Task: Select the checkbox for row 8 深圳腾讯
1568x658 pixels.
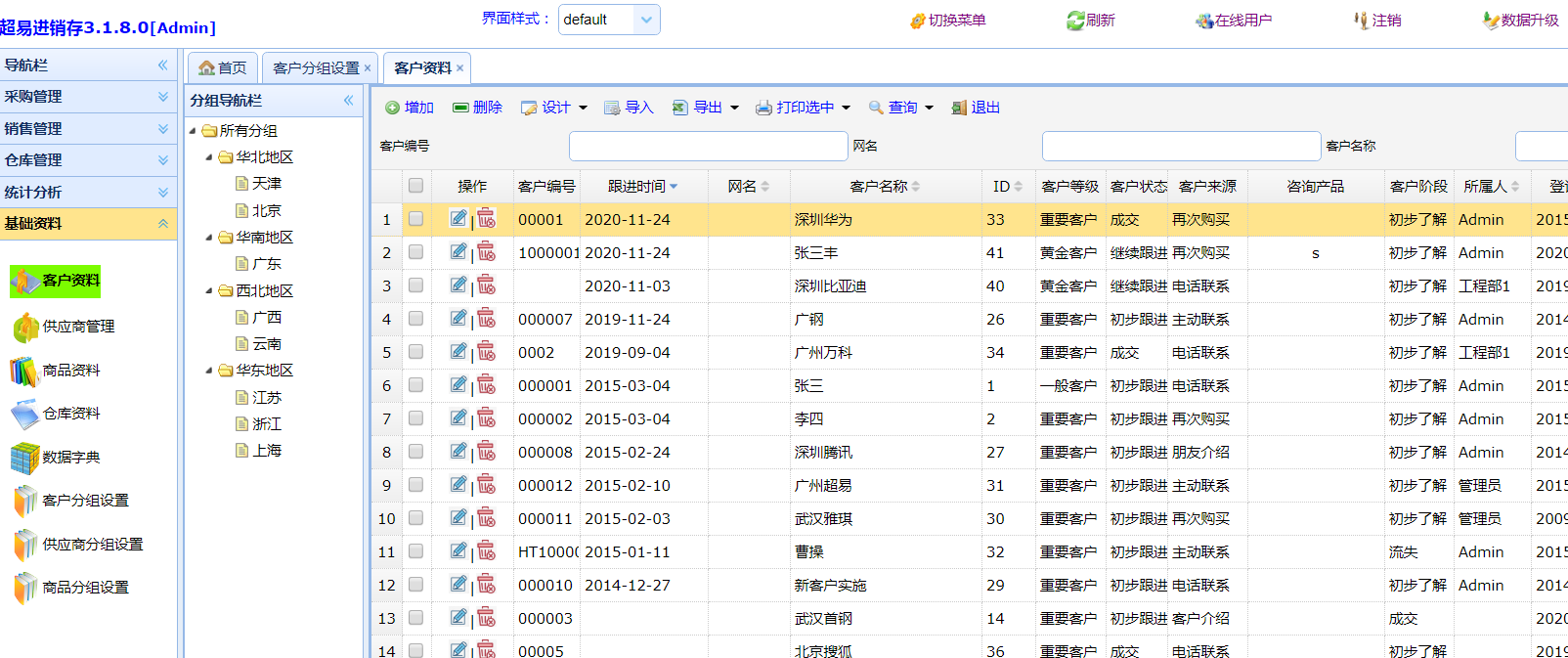Action: (x=416, y=452)
